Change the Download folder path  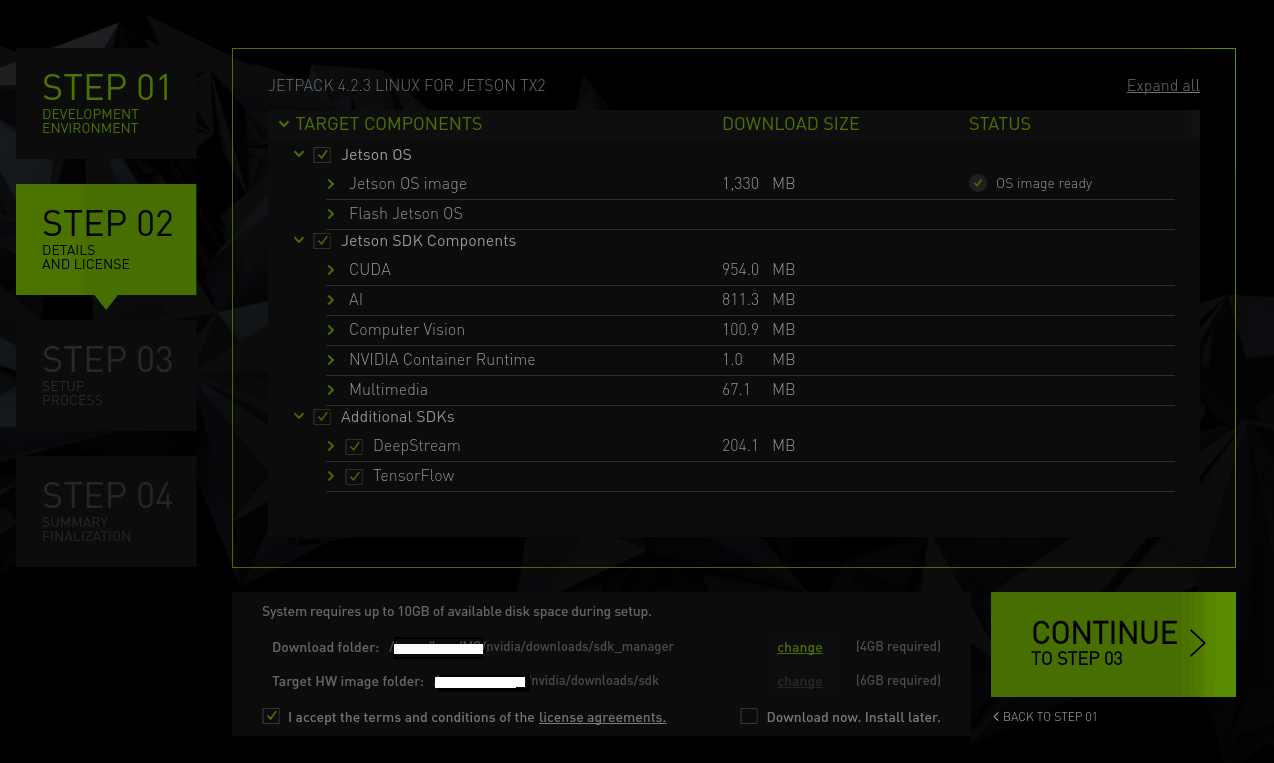pos(800,647)
